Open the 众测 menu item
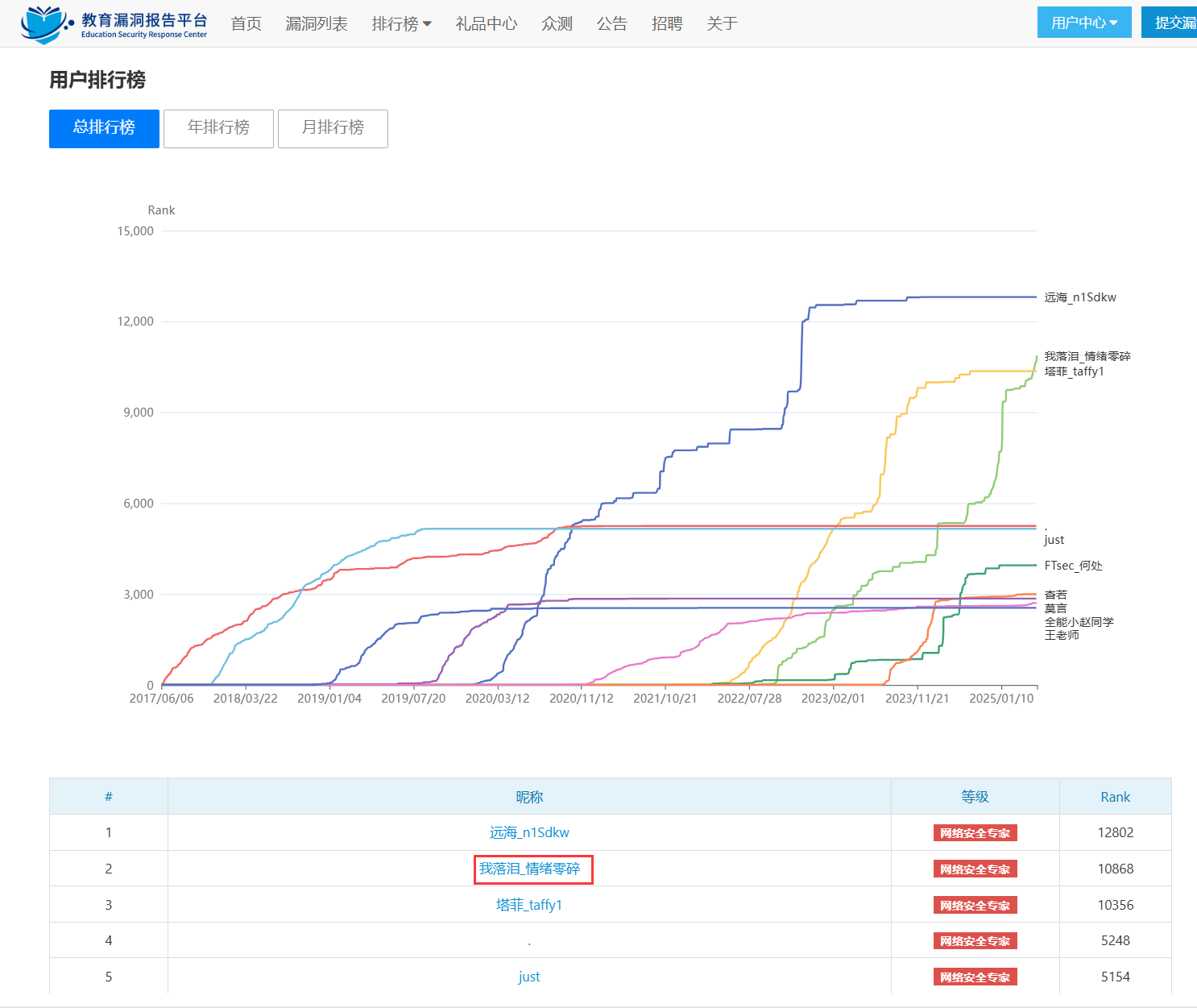Image resolution: width=1197 pixels, height=1008 pixels. 557,24
